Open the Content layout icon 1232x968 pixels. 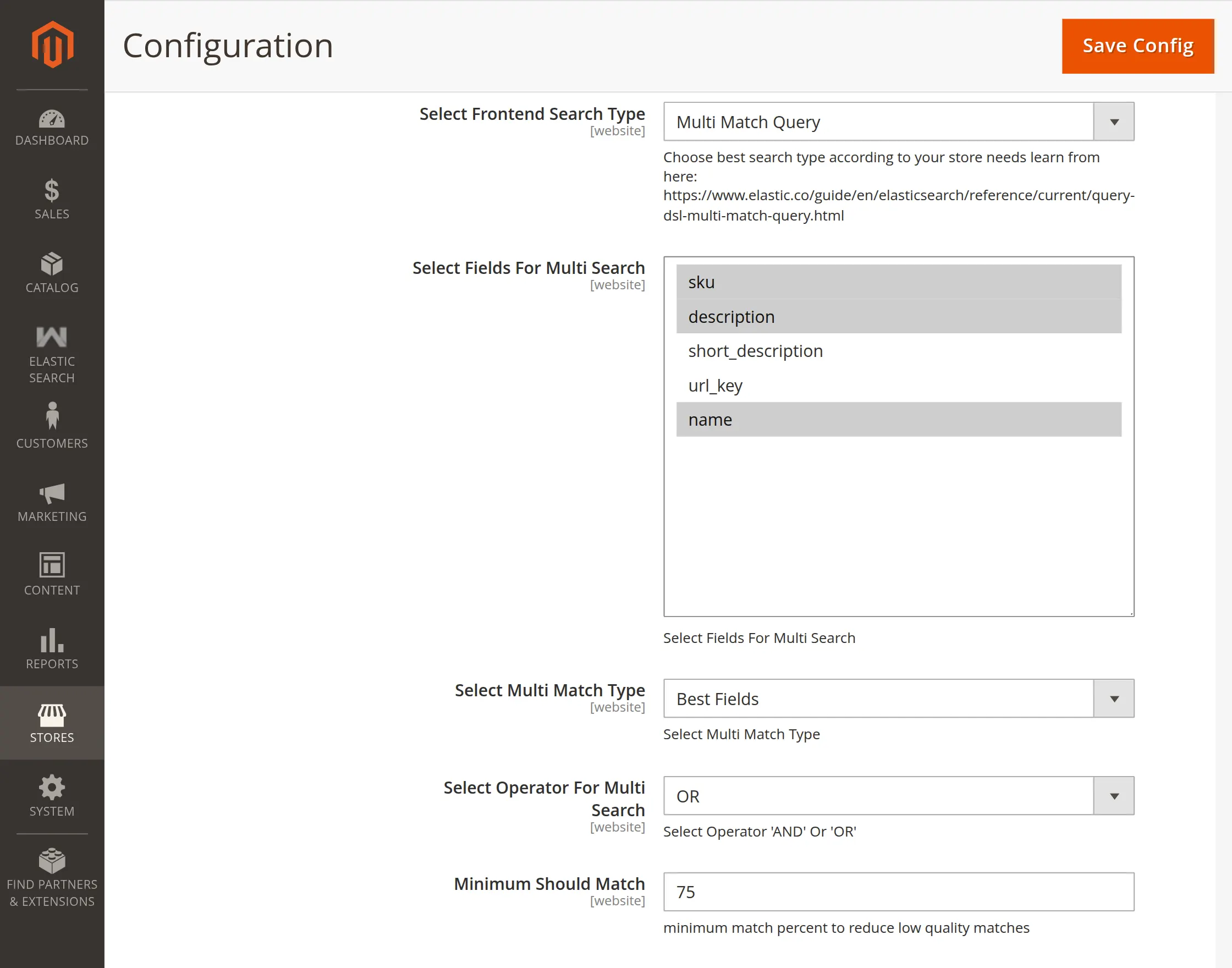pos(52,564)
